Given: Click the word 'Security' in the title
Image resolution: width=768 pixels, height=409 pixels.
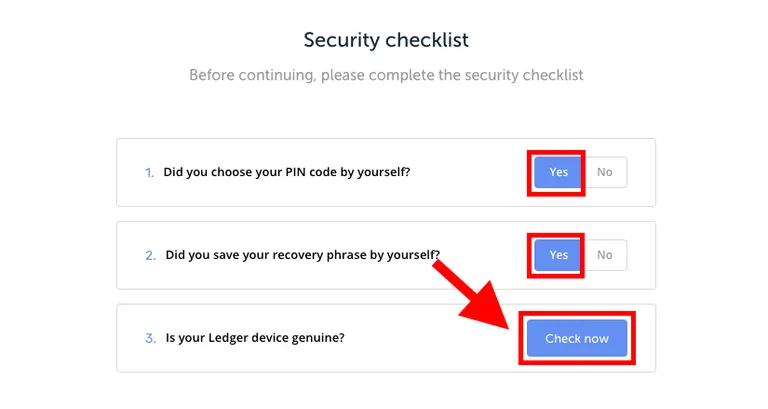Looking at the screenshot, I should tap(341, 40).
